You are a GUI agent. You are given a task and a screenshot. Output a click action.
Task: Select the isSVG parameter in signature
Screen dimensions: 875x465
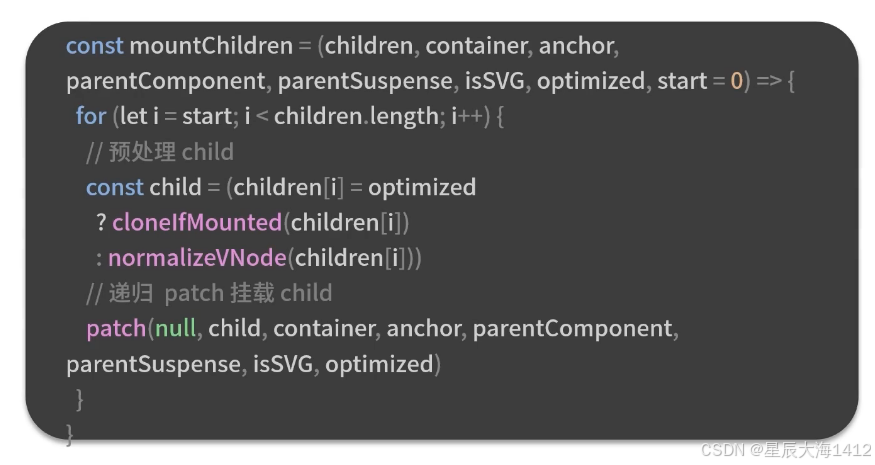pyautogui.click(x=495, y=81)
